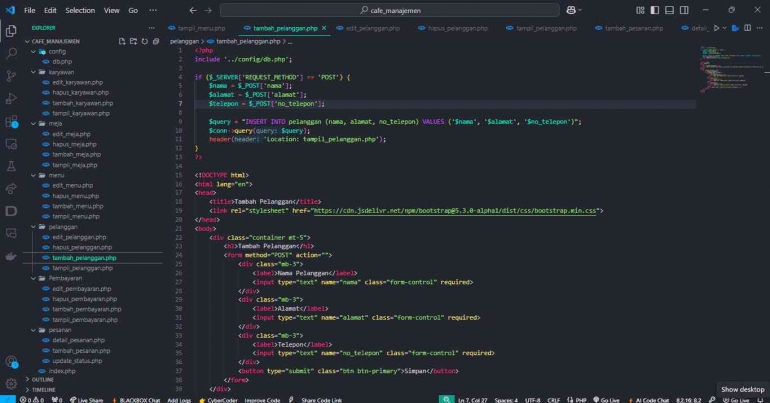Open the Search view in activity bar

click(x=11, y=53)
